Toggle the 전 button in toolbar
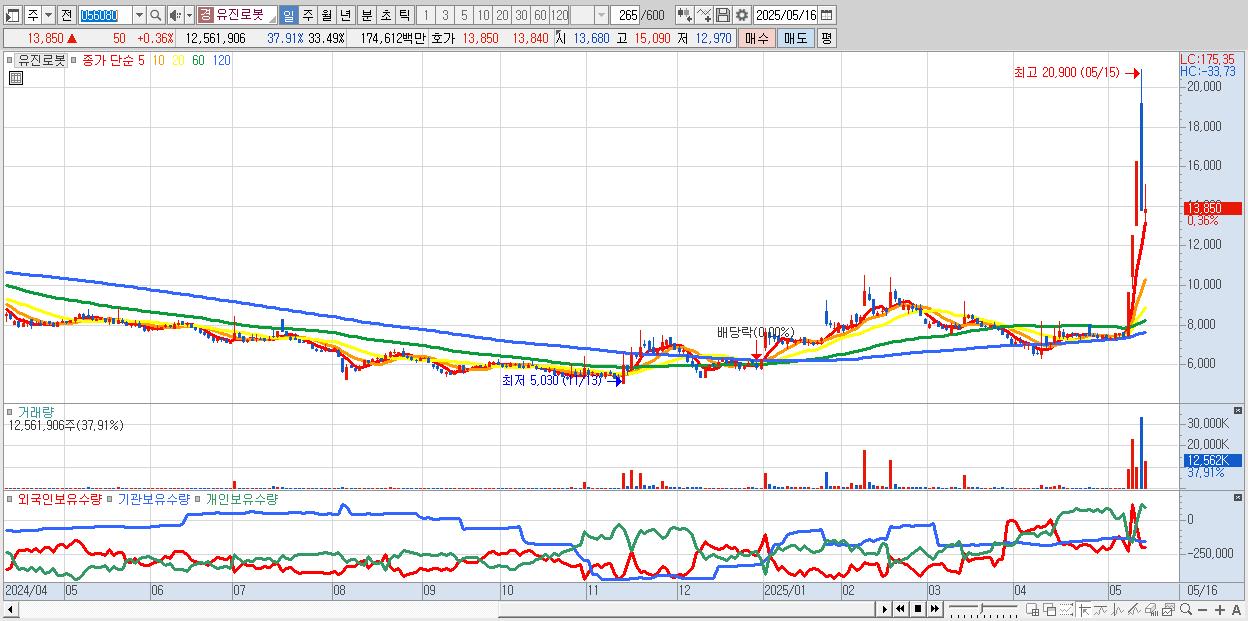 (x=66, y=15)
